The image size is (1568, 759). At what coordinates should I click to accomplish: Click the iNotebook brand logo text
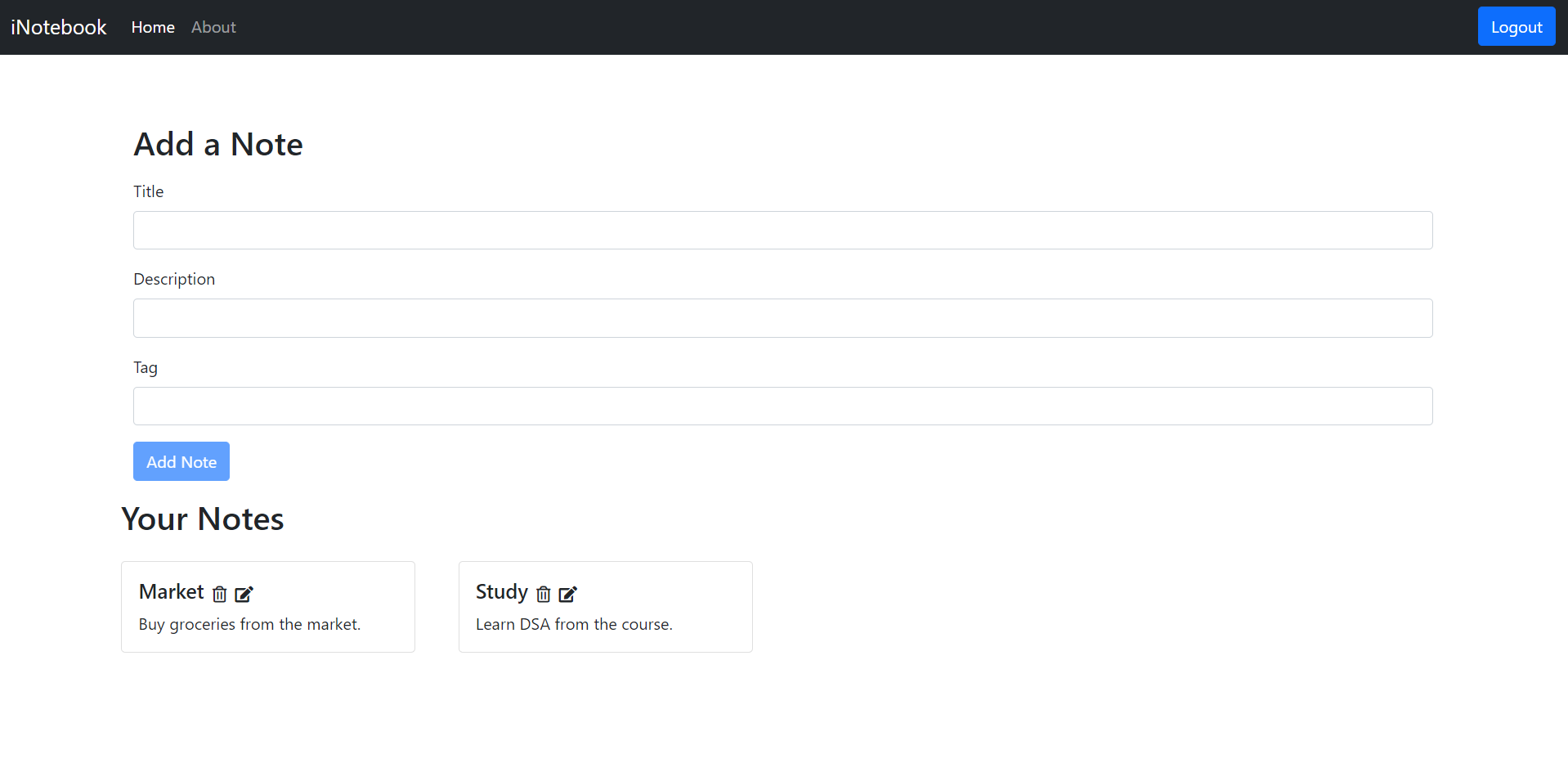(x=57, y=26)
